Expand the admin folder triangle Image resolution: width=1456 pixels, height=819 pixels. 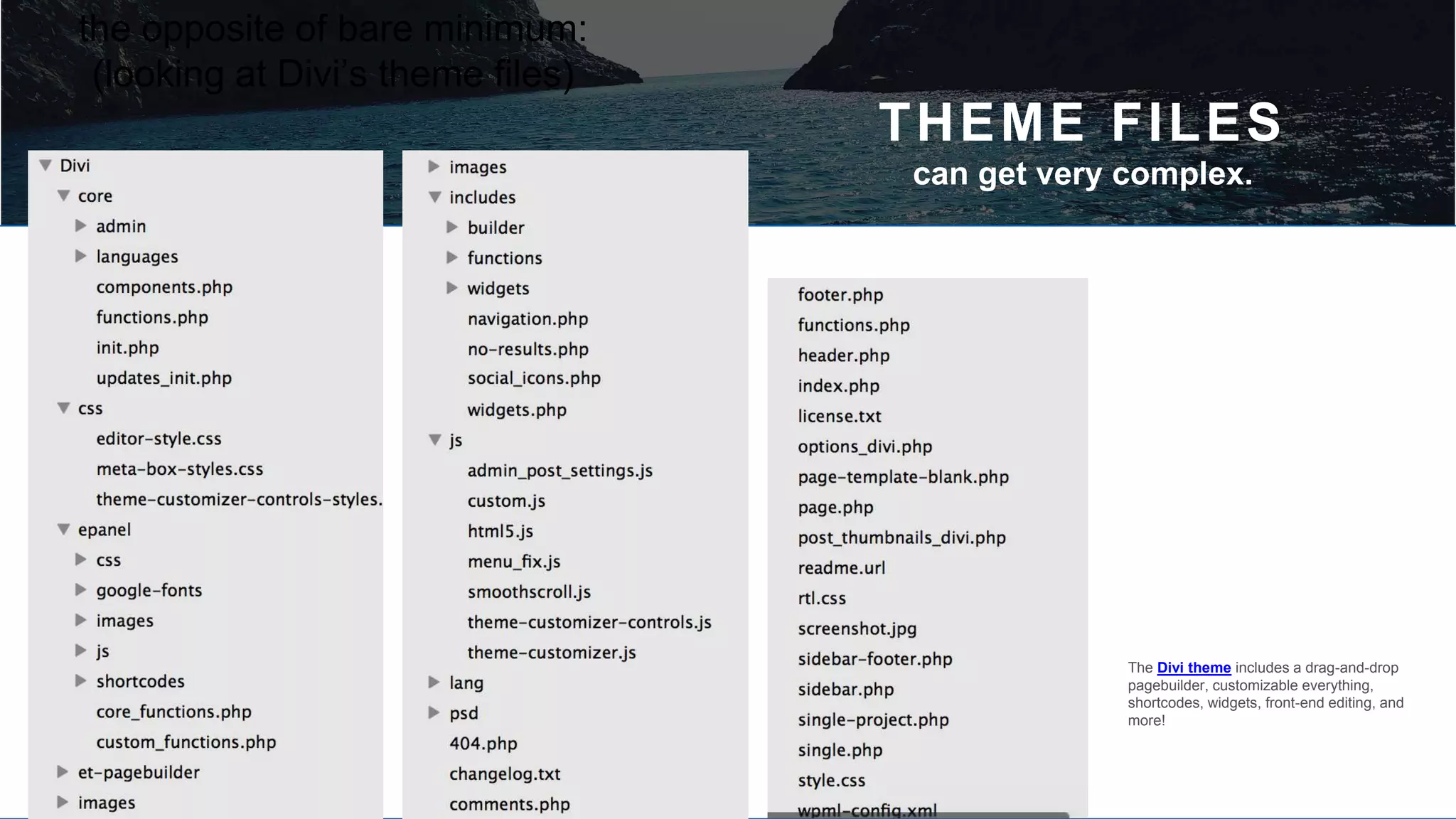(x=81, y=226)
